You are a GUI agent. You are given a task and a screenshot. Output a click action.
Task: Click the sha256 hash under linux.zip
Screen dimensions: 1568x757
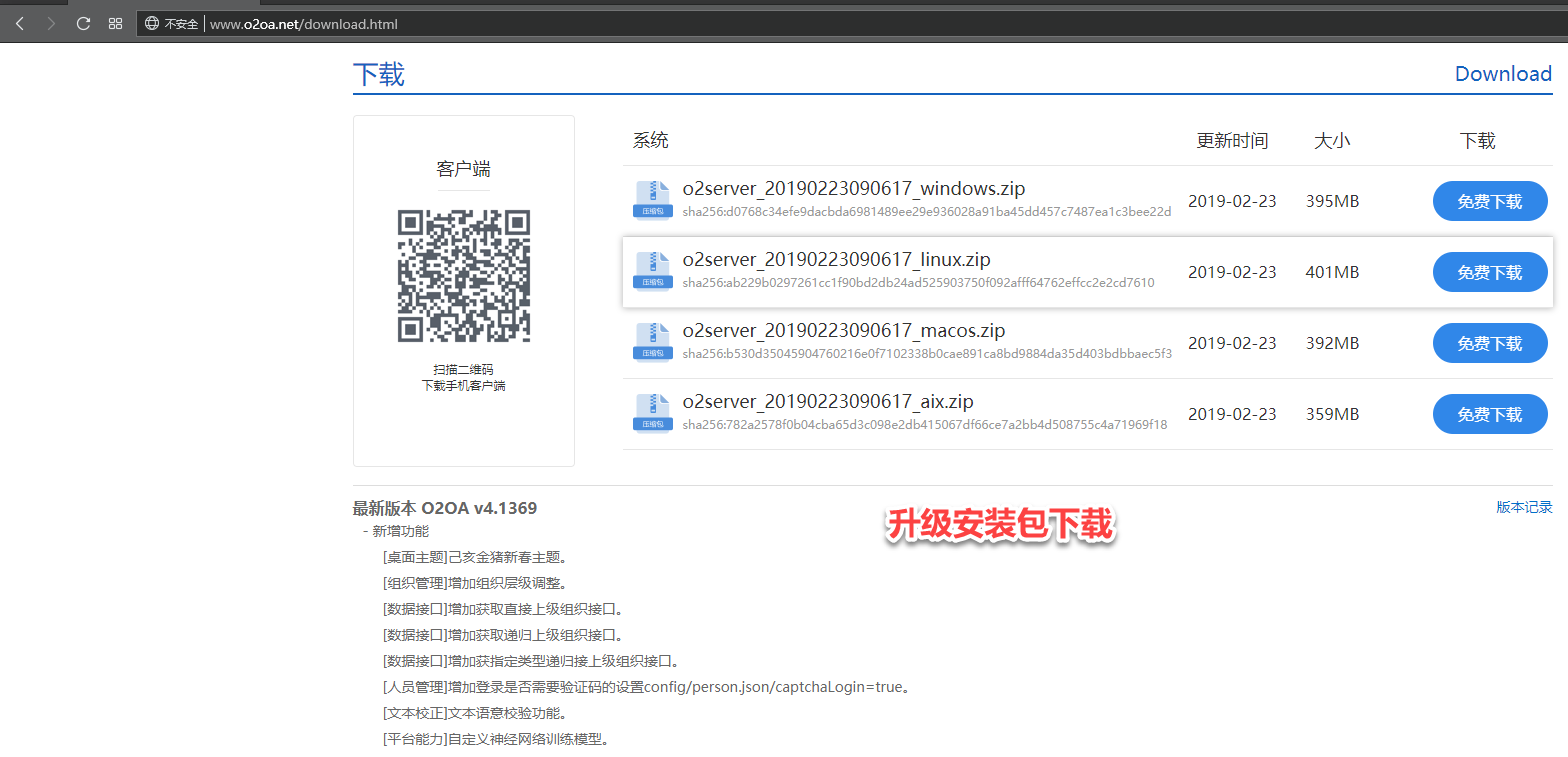click(x=919, y=283)
